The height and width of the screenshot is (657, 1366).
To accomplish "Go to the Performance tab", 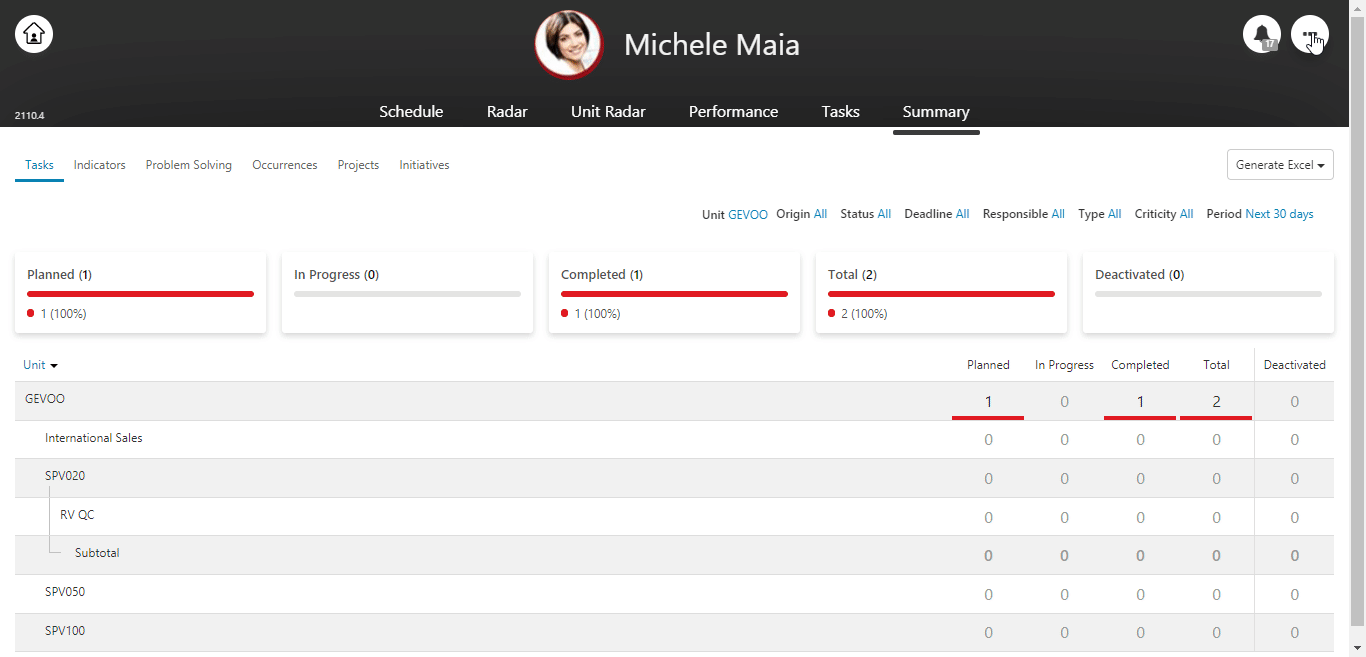I will coord(733,112).
